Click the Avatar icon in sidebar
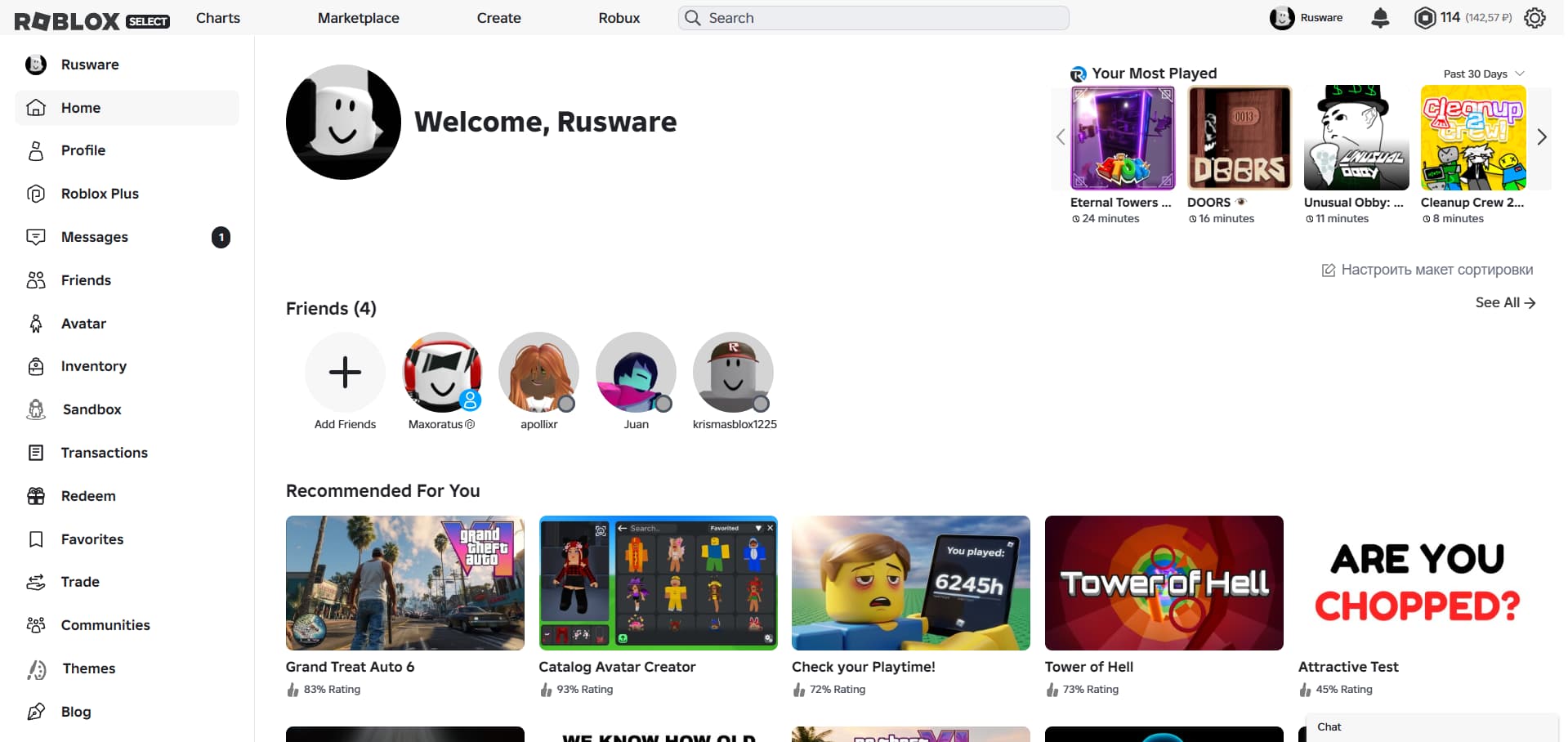This screenshot has width=1568, height=742. [x=36, y=324]
